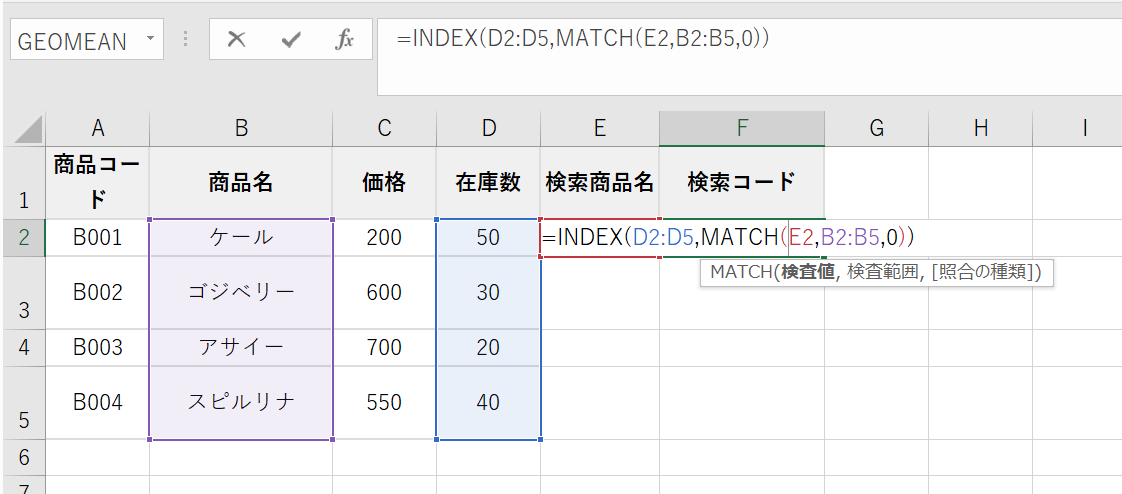Select column F header
Screen dimensions: 1122x494
pyautogui.click(x=741, y=128)
